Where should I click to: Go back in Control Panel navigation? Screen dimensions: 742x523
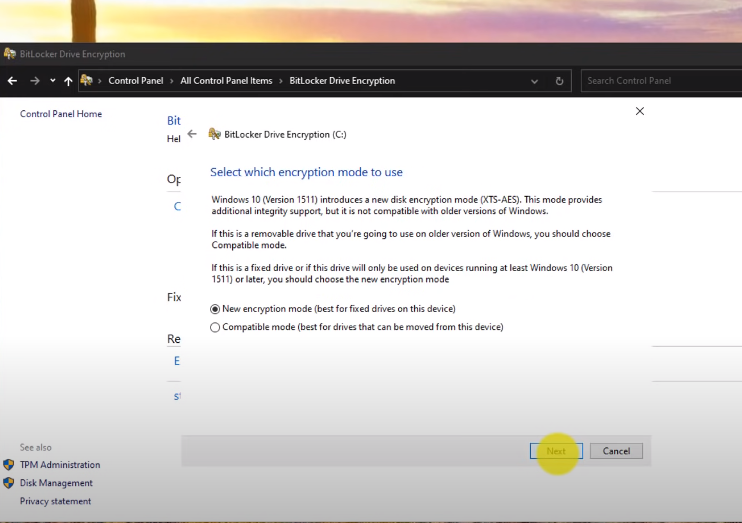(x=12, y=81)
